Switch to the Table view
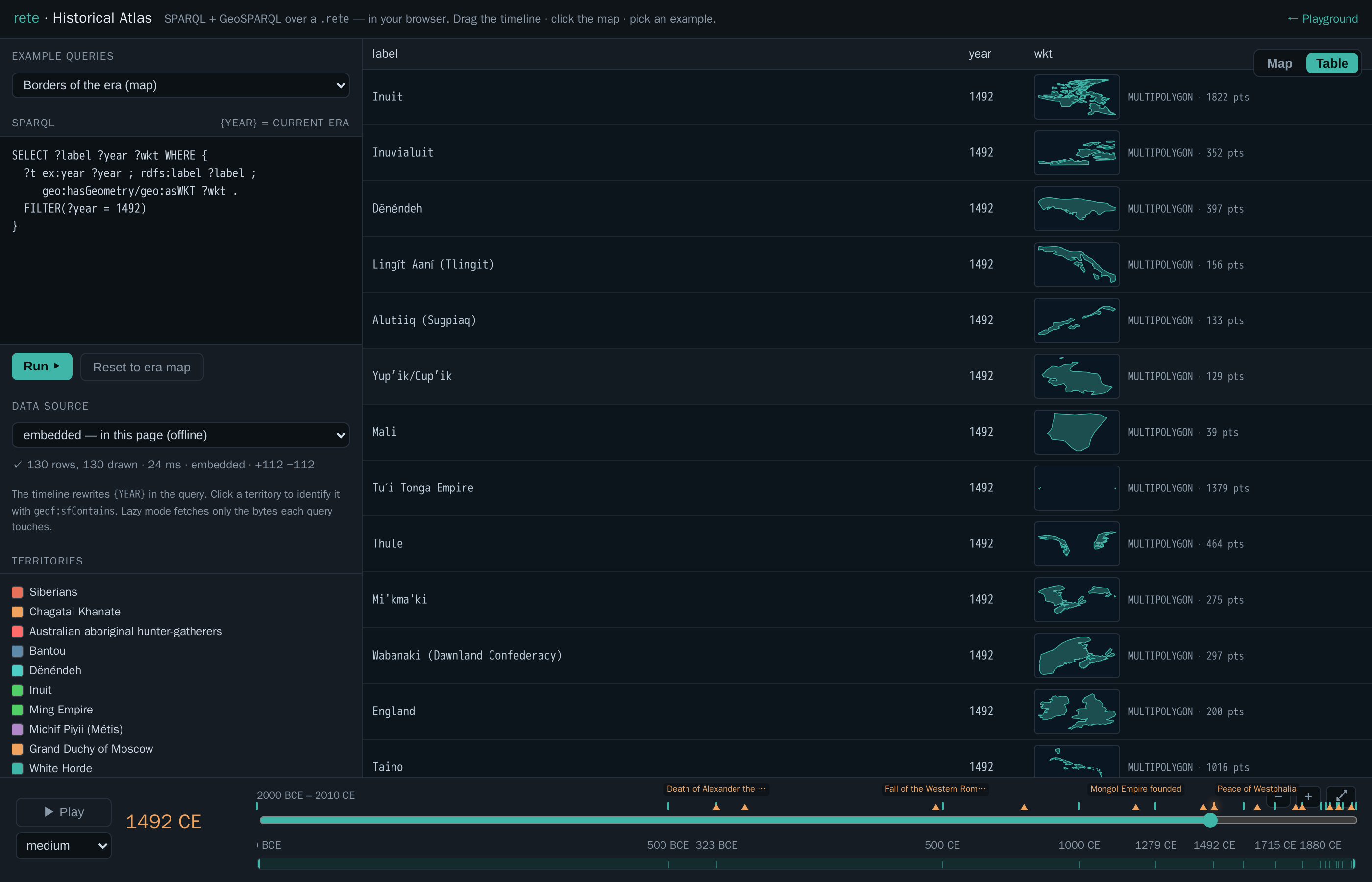This screenshot has height=882, width=1372. point(1331,64)
